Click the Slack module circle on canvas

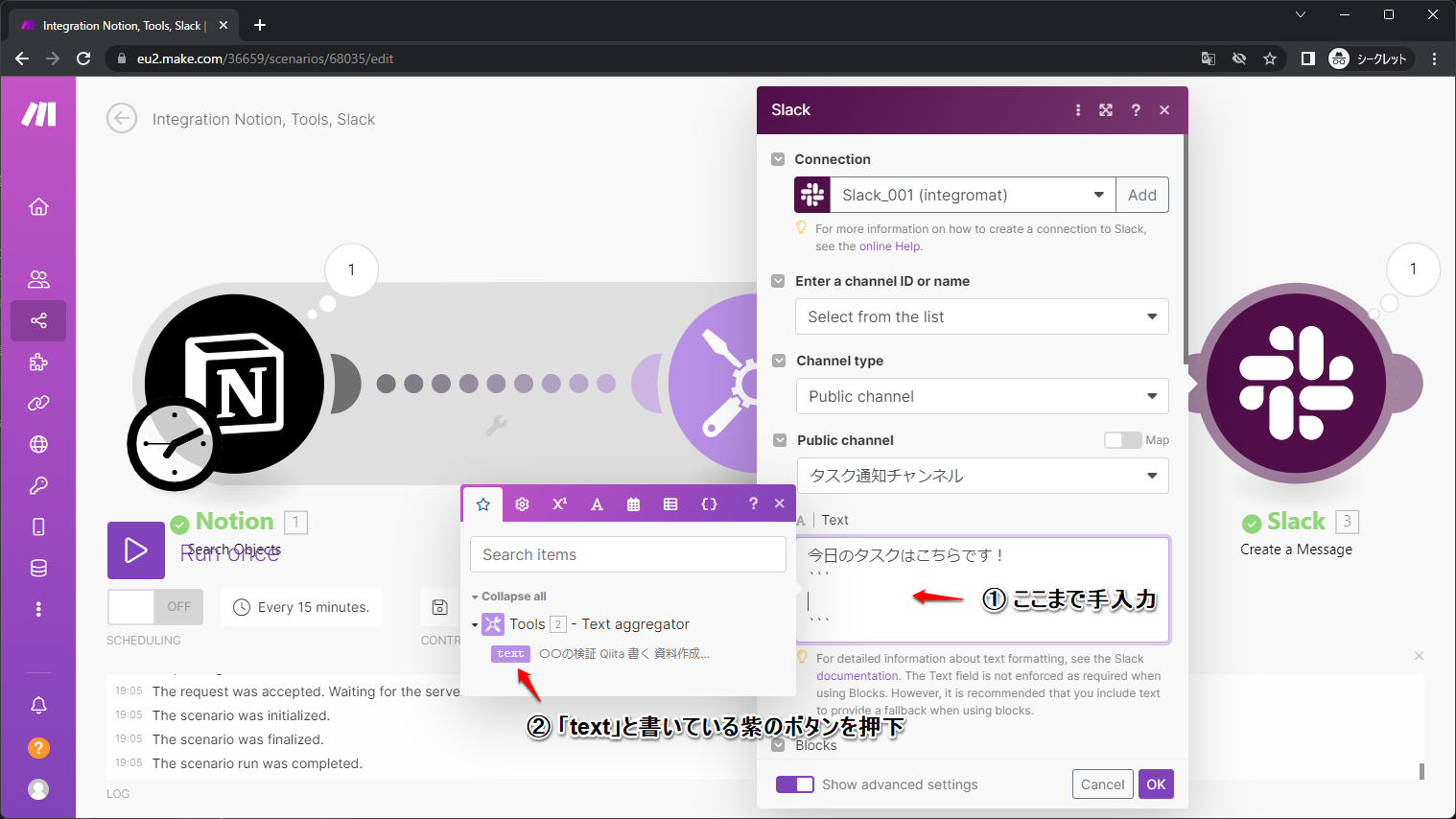click(x=1296, y=384)
